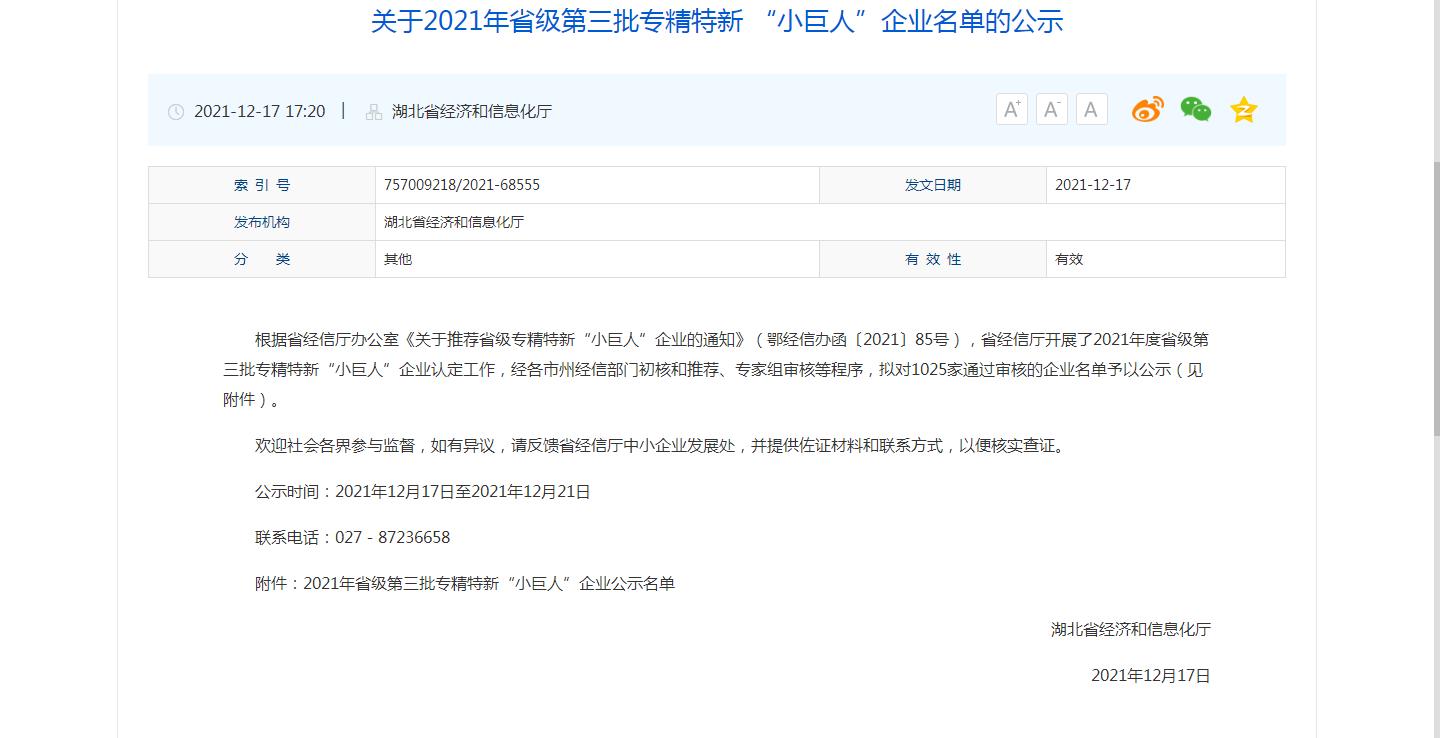Click contact phone 027 - 87236658

click(x=392, y=537)
